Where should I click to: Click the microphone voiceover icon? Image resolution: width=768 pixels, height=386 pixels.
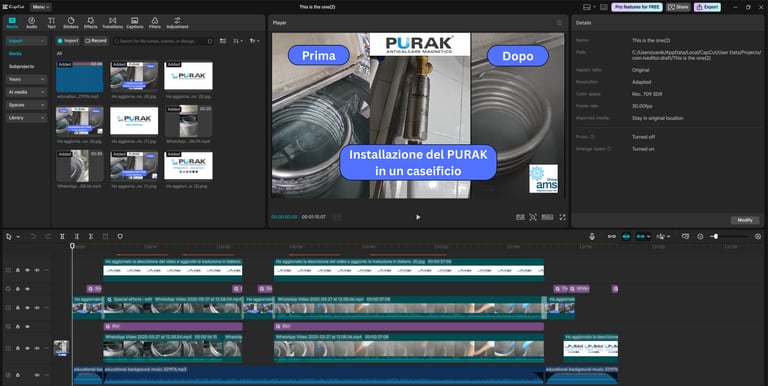(x=592, y=237)
